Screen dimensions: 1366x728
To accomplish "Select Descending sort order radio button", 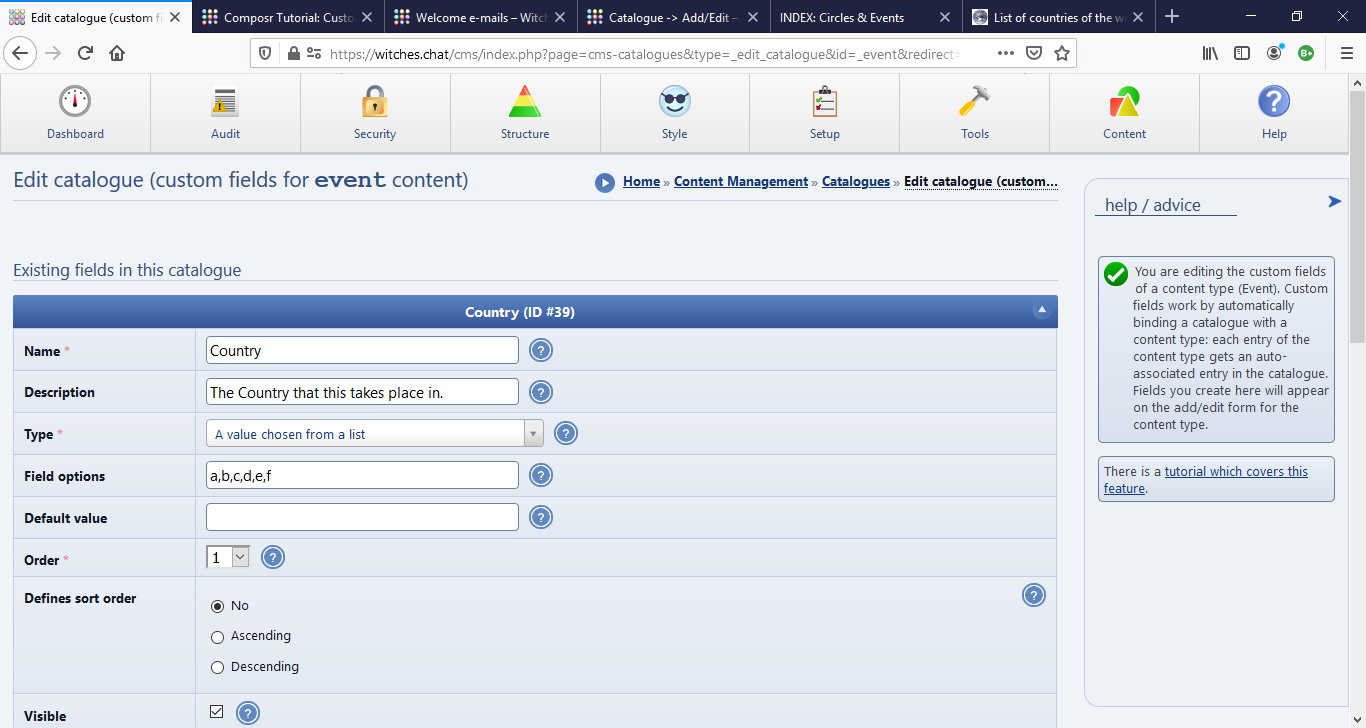I will click(218, 667).
